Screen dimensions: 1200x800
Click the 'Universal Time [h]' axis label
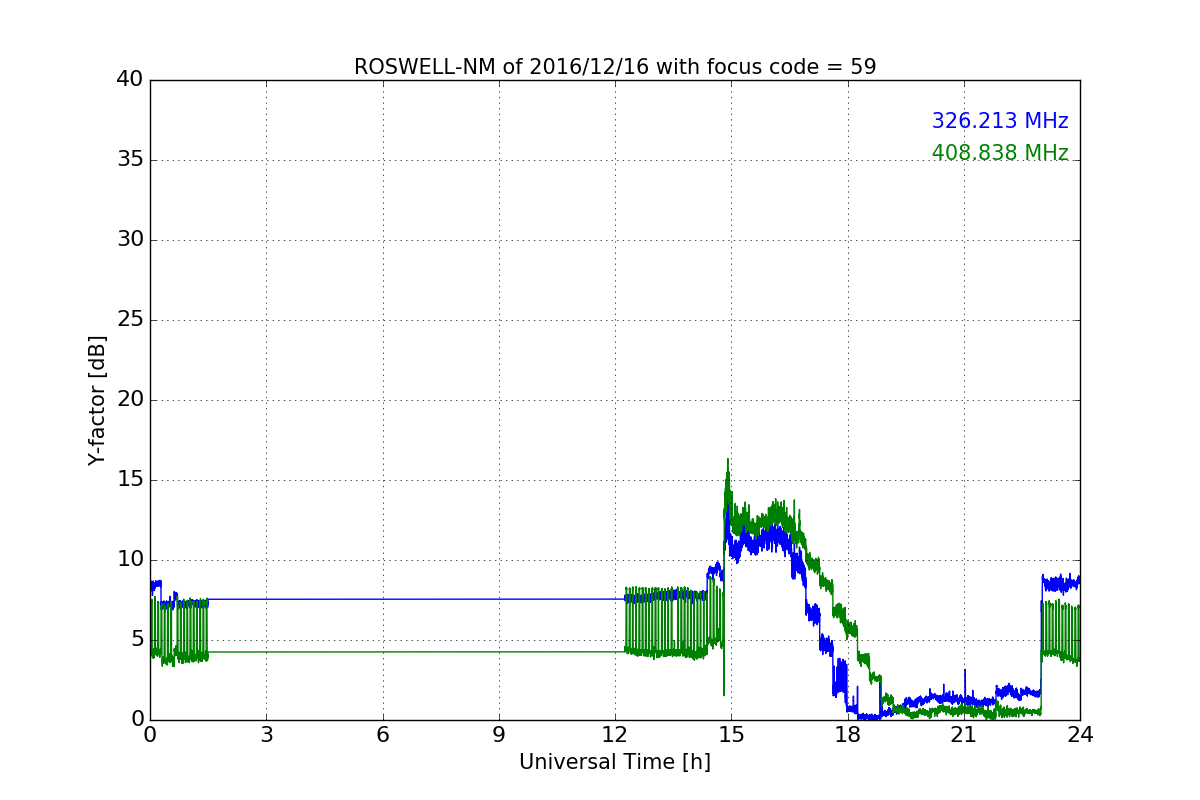click(x=615, y=762)
